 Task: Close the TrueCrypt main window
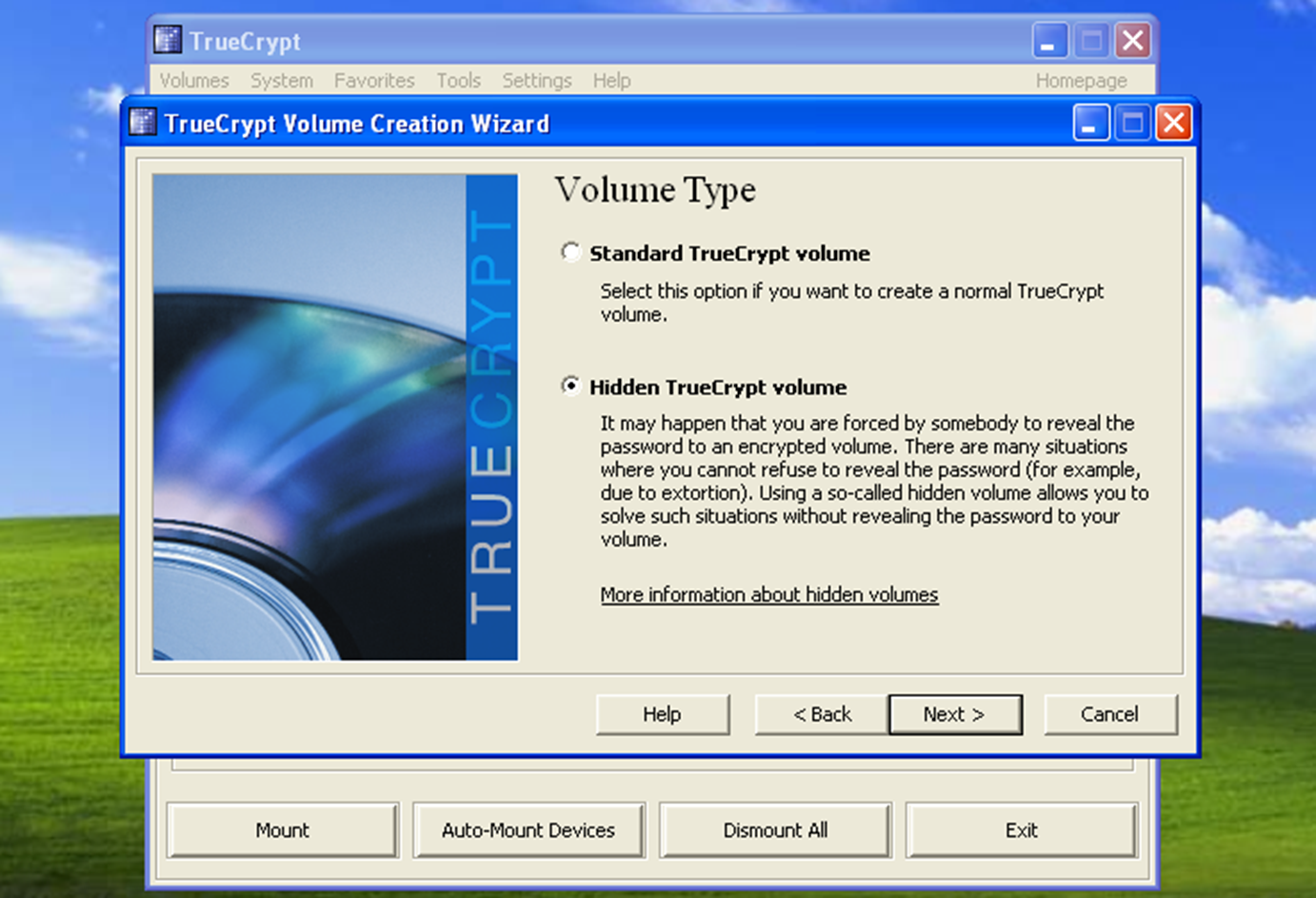coord(1133,41)
